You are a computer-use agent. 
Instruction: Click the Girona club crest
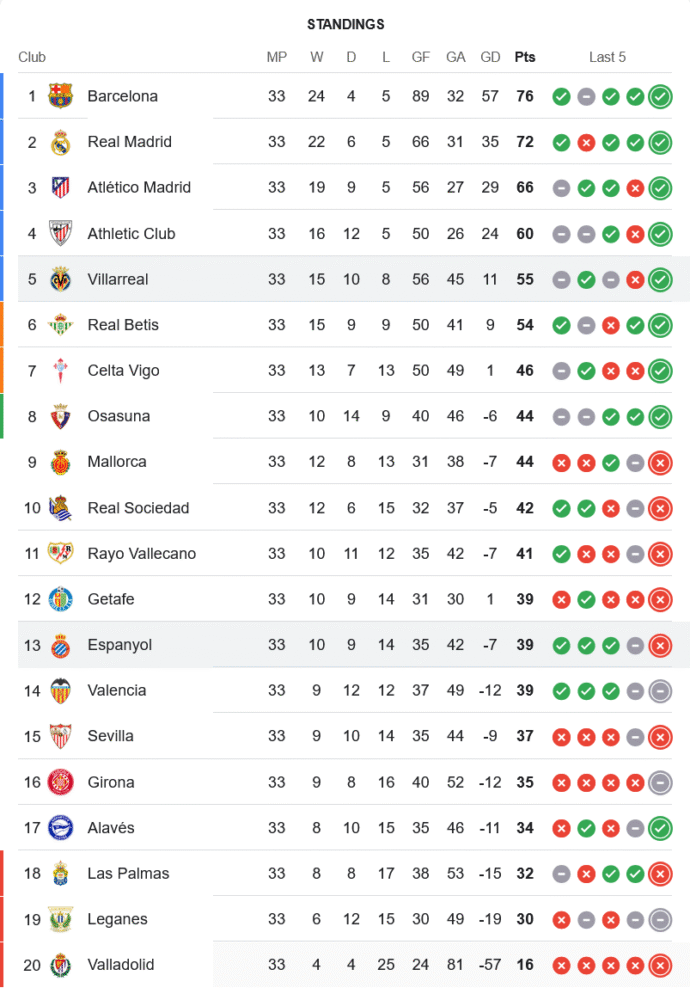coord(61,782)
